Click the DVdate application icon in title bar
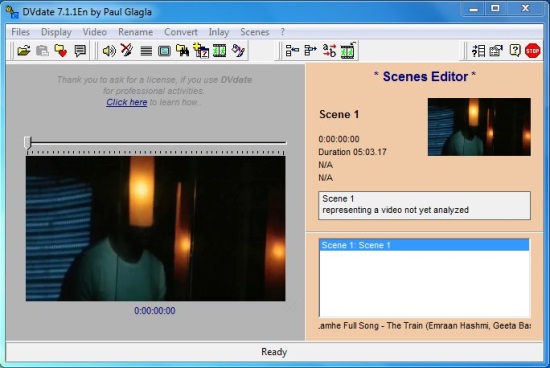Screen dimensions: 550x368 [x=12, y=12]
